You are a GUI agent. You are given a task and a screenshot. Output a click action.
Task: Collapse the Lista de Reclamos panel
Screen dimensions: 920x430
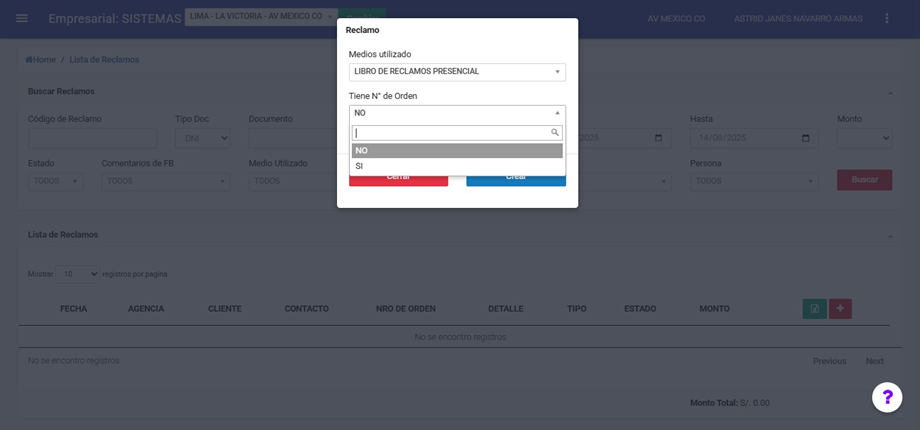pyautogui.click(x=890, y=235)
